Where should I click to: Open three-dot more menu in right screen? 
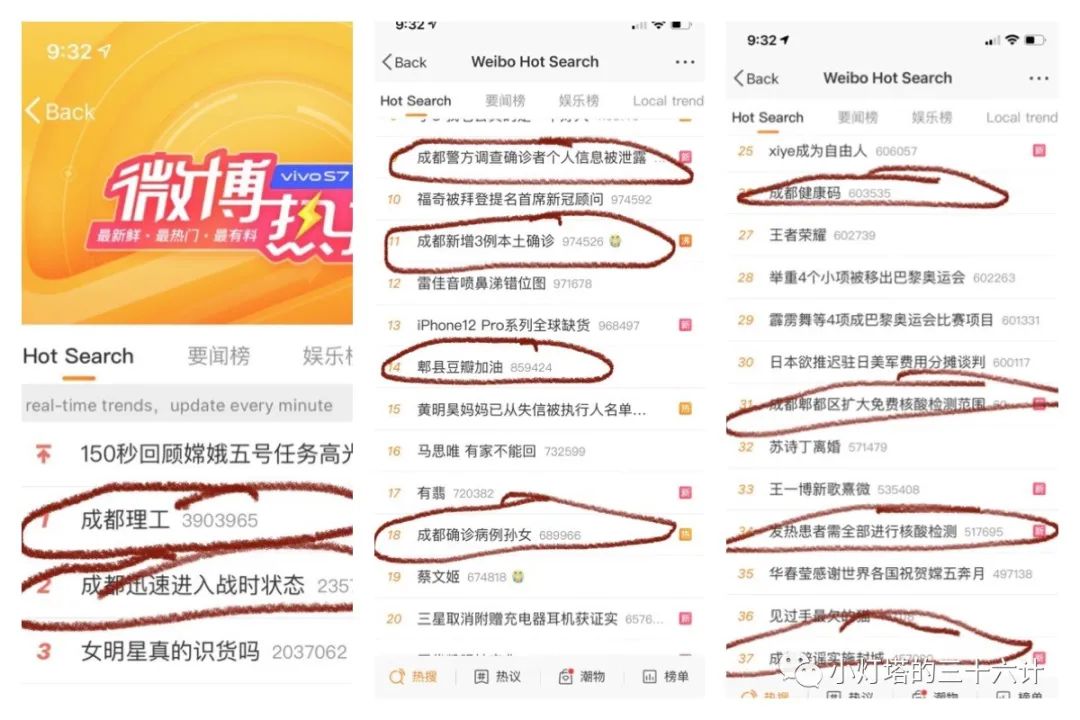pyautogui.click(x=1039, y=79)
